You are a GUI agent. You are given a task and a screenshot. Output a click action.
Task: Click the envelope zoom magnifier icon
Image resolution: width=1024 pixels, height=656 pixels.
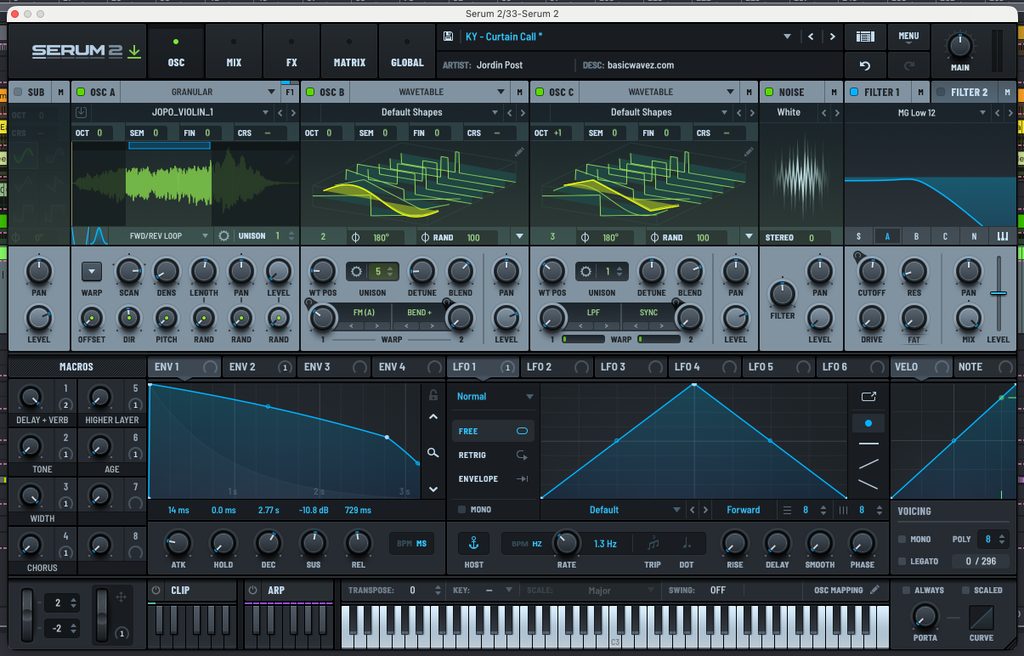point(433,452)
